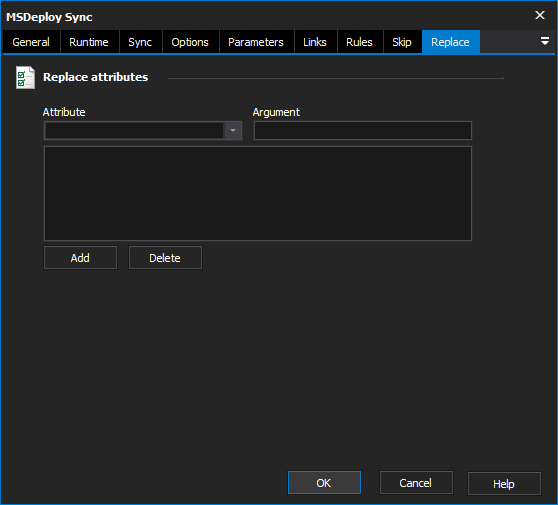558x505 pixels.
Task: Switch to the Links tab
Action: [x=315, y=42]
